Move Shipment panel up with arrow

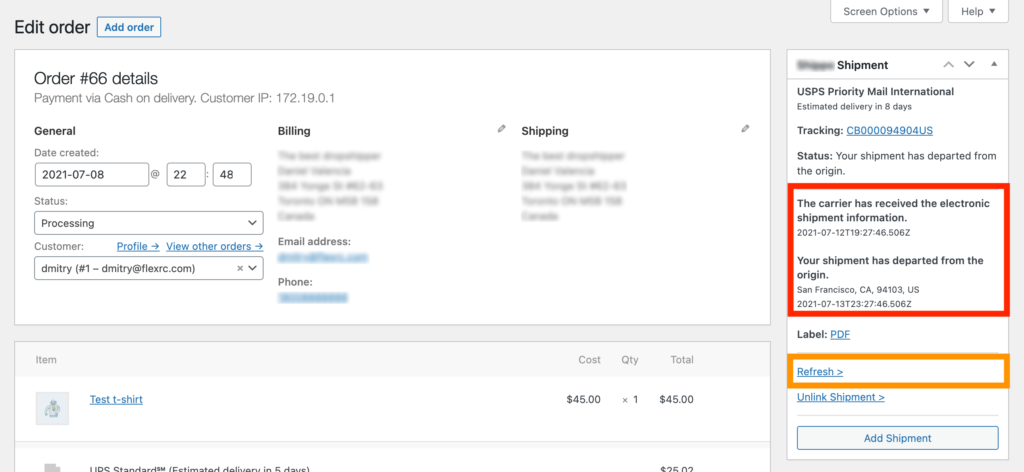pos(948,64)
